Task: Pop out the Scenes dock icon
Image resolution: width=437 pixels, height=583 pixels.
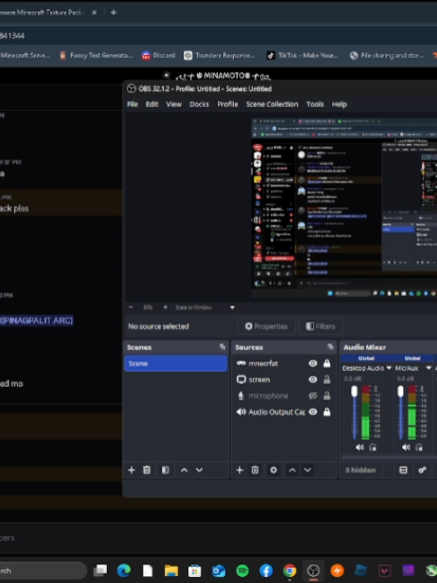Action: pos(222,347)
